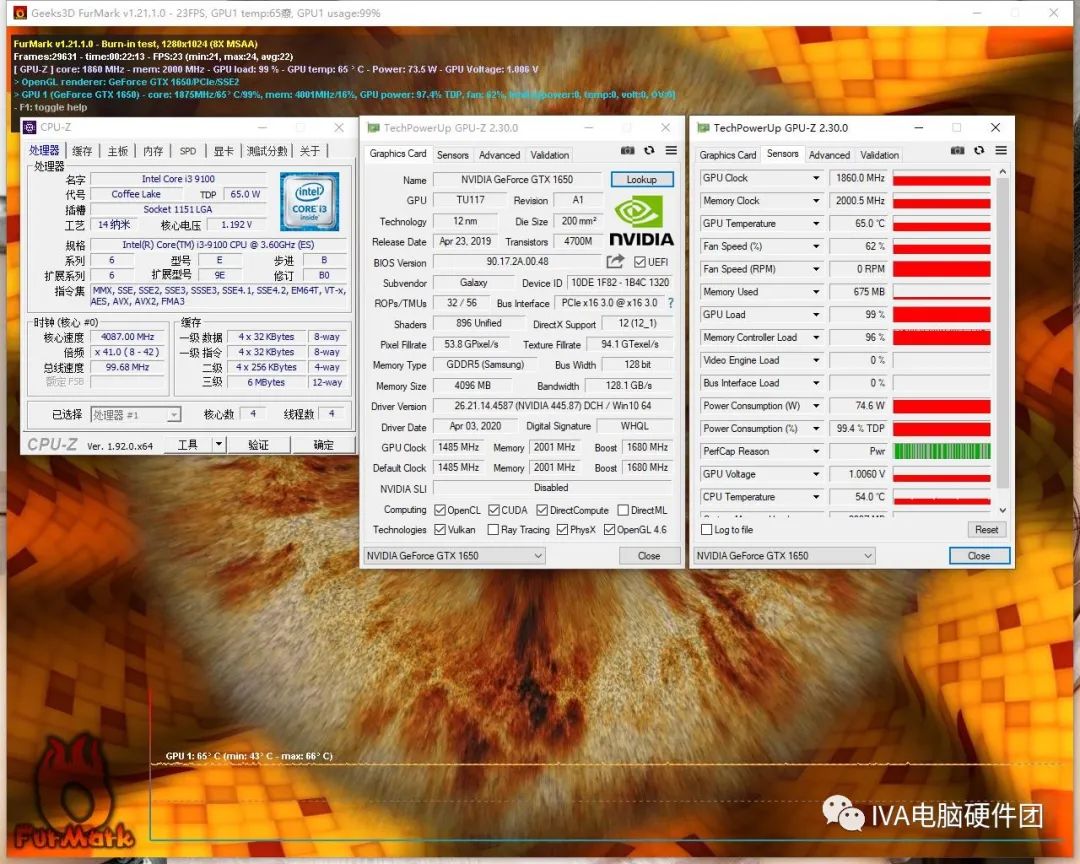Switch to Validation tab in left GPU-Z
This screenshot has height=864, width=1080.
tap(550, 155)
